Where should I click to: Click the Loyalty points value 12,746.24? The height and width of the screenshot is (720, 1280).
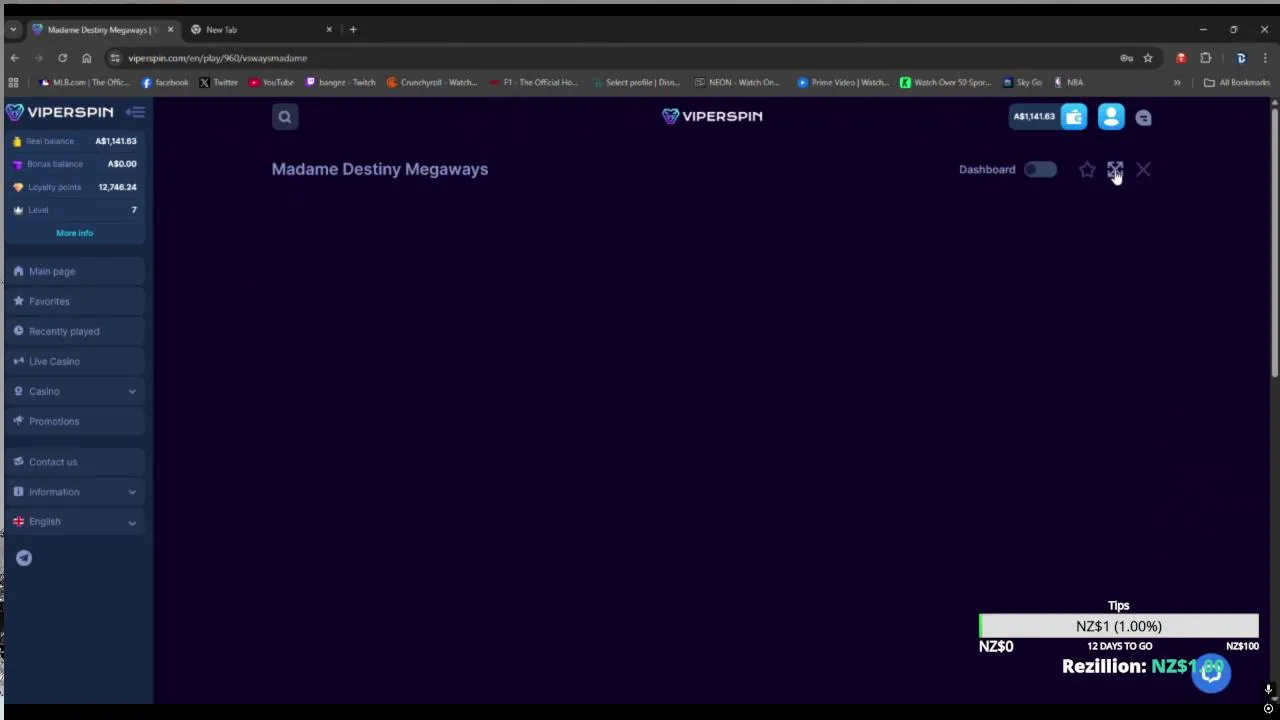tap(117, 187)
